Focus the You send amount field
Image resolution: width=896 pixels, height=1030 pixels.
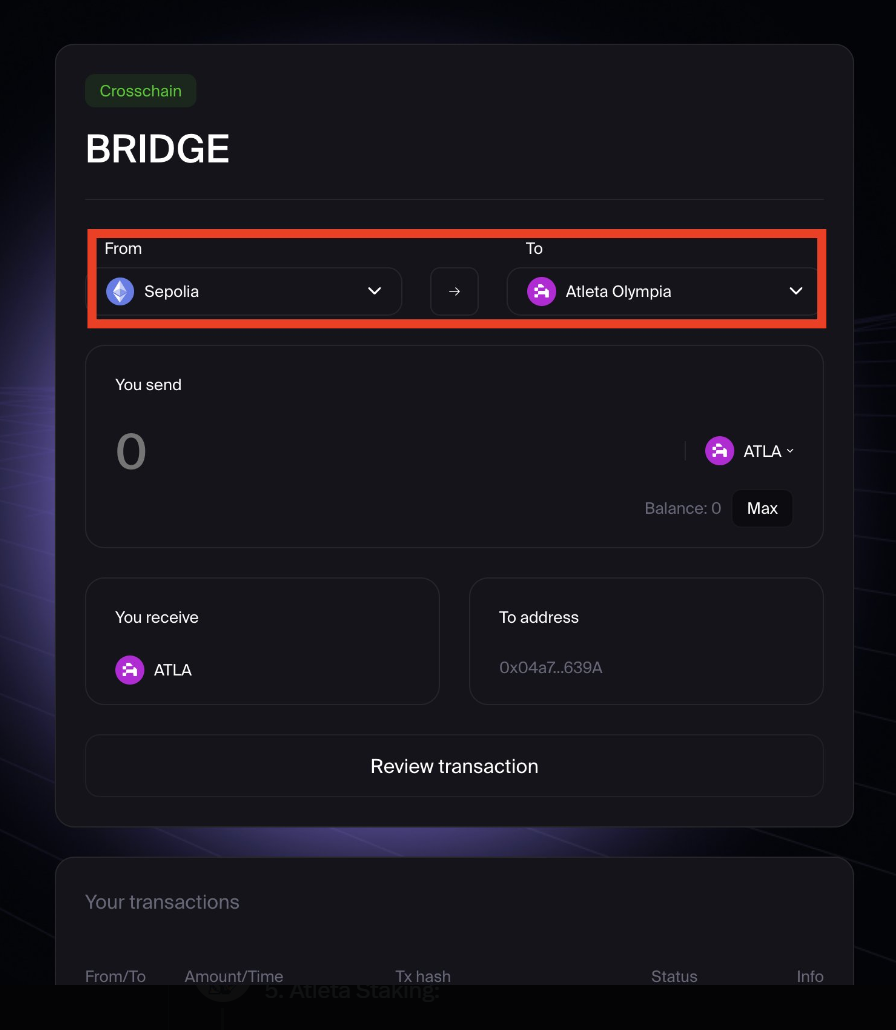[x=394, y=451]
